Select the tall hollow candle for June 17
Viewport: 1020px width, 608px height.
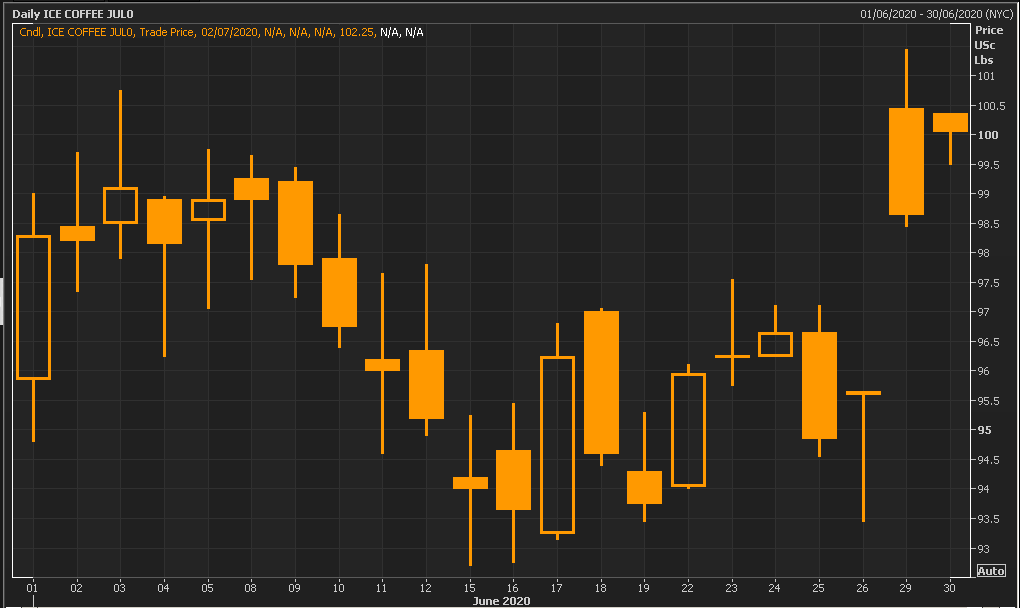[557, 445]
